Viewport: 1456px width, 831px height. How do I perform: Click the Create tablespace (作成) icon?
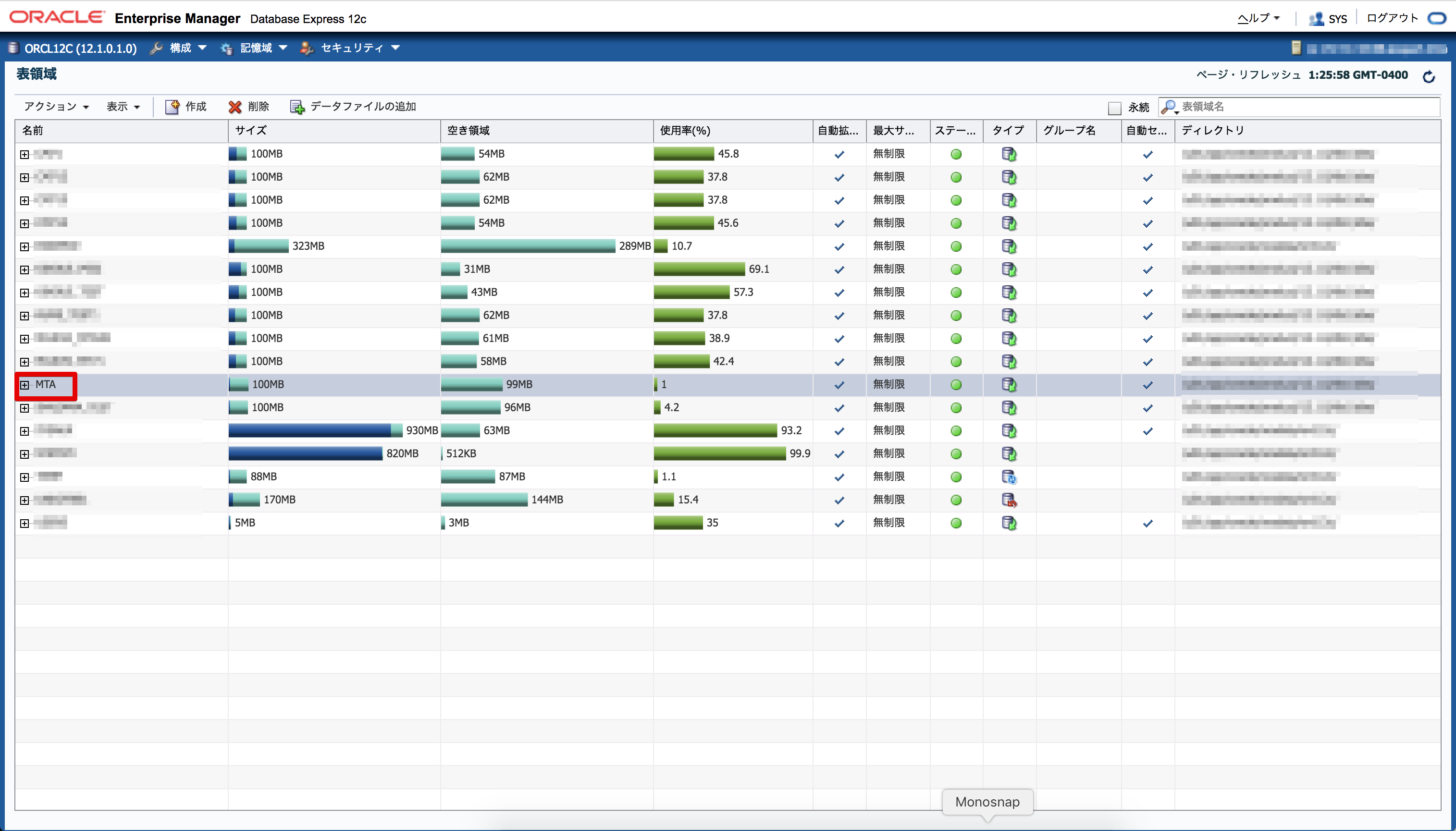tap(173, 107)
